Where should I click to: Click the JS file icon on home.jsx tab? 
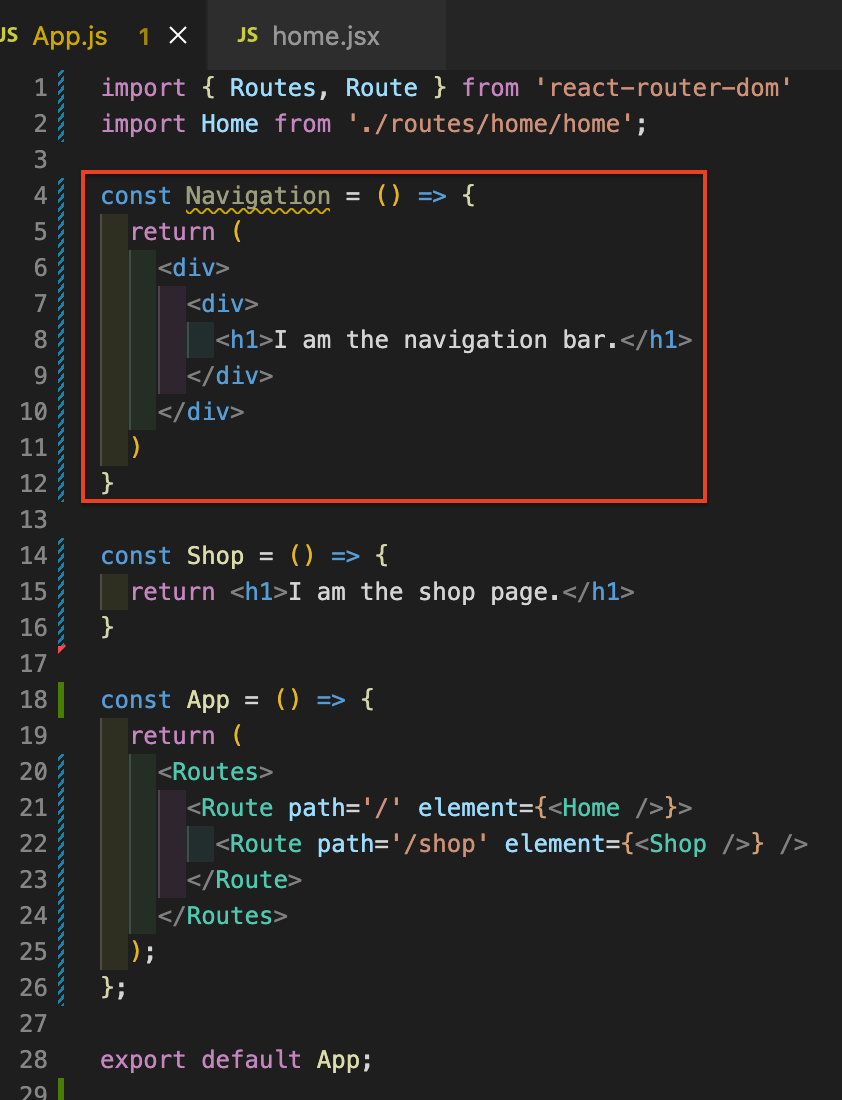click(x=248, y=35)
